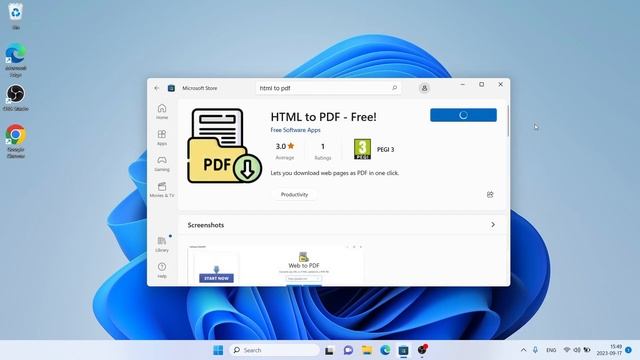Click the search magnifier in store
The height and width of the screenshot is (360, 640).
click(394, 88)
